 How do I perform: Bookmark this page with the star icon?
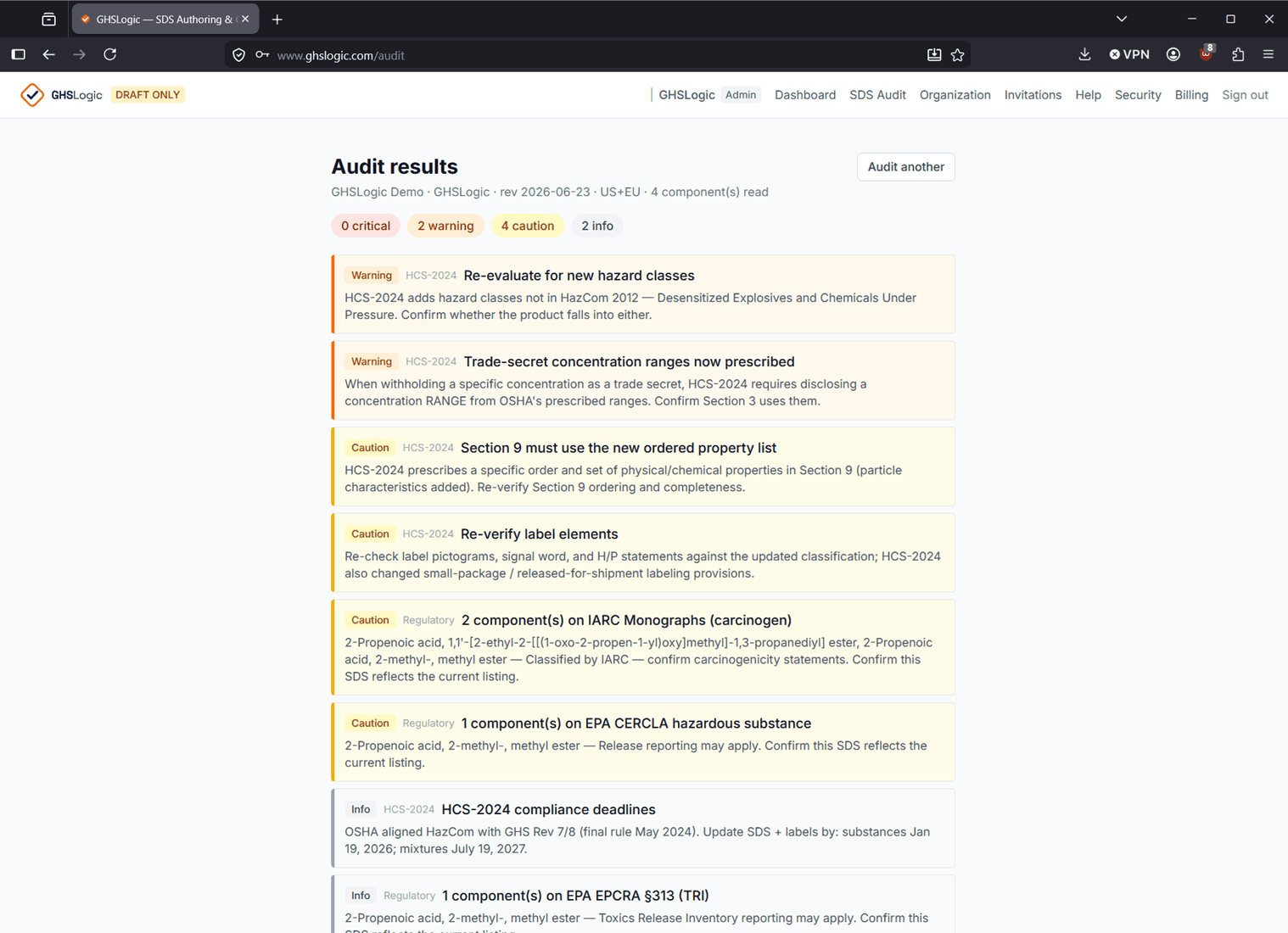958,55
